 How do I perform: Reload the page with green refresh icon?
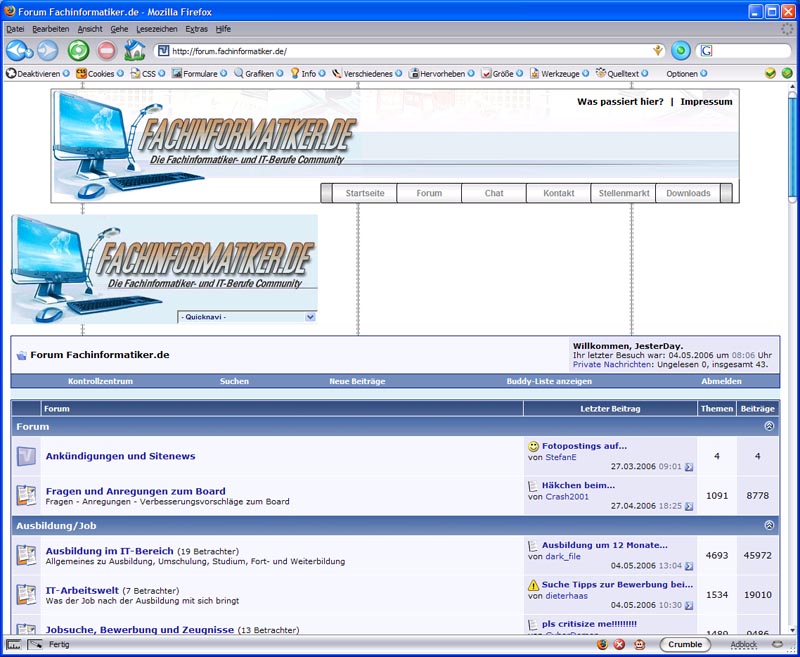pos(79,50)
